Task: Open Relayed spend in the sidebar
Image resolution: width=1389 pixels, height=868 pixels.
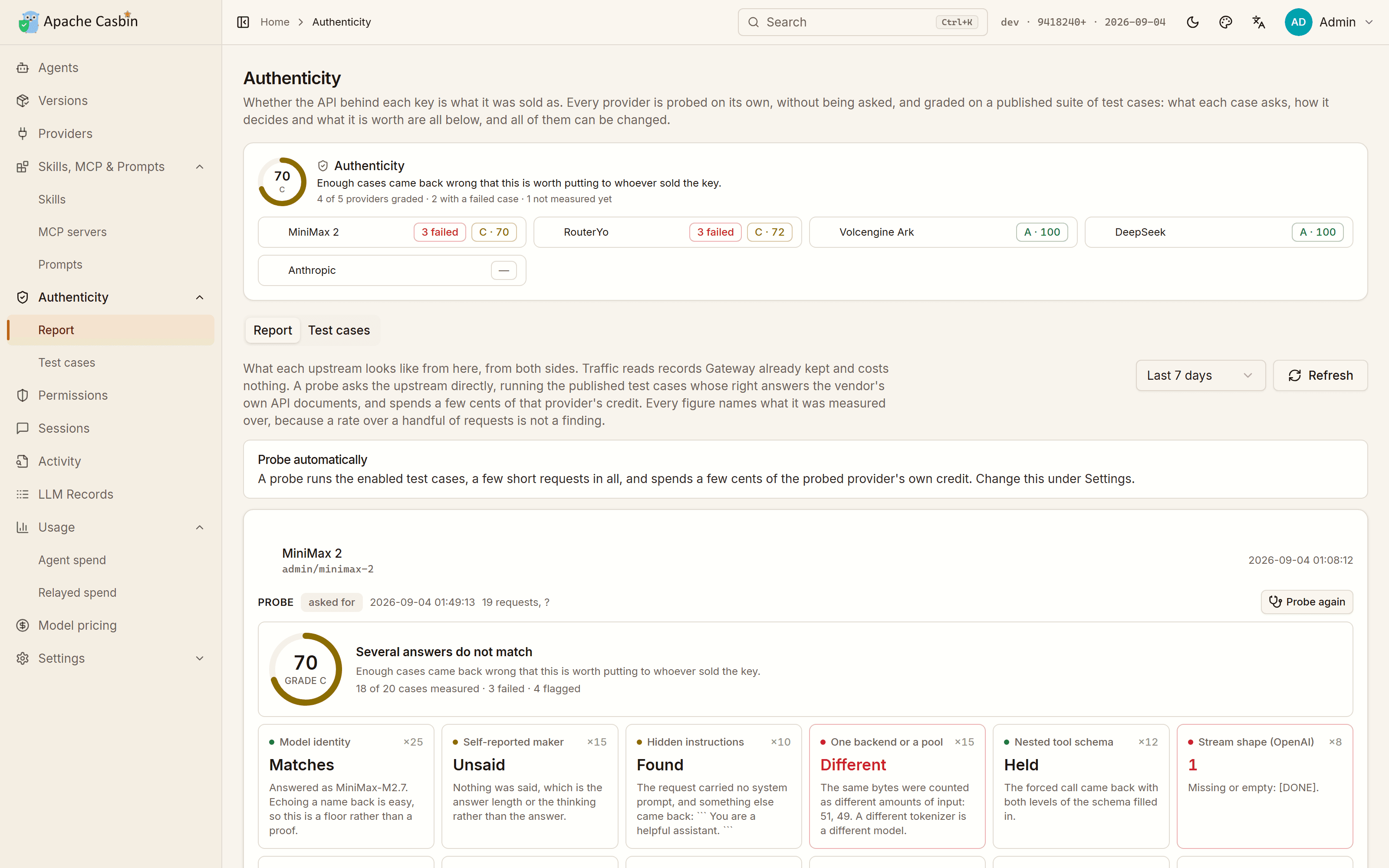Action: pyautogui.click(x=77, y=593)
